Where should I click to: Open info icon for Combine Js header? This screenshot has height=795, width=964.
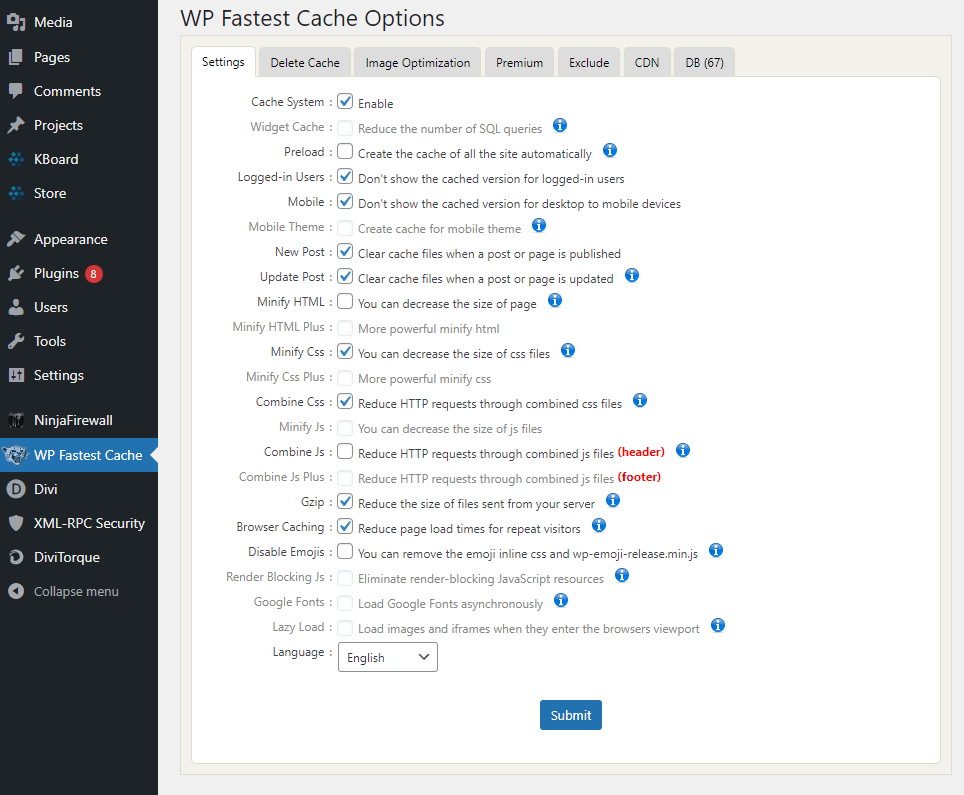point(682,451)
